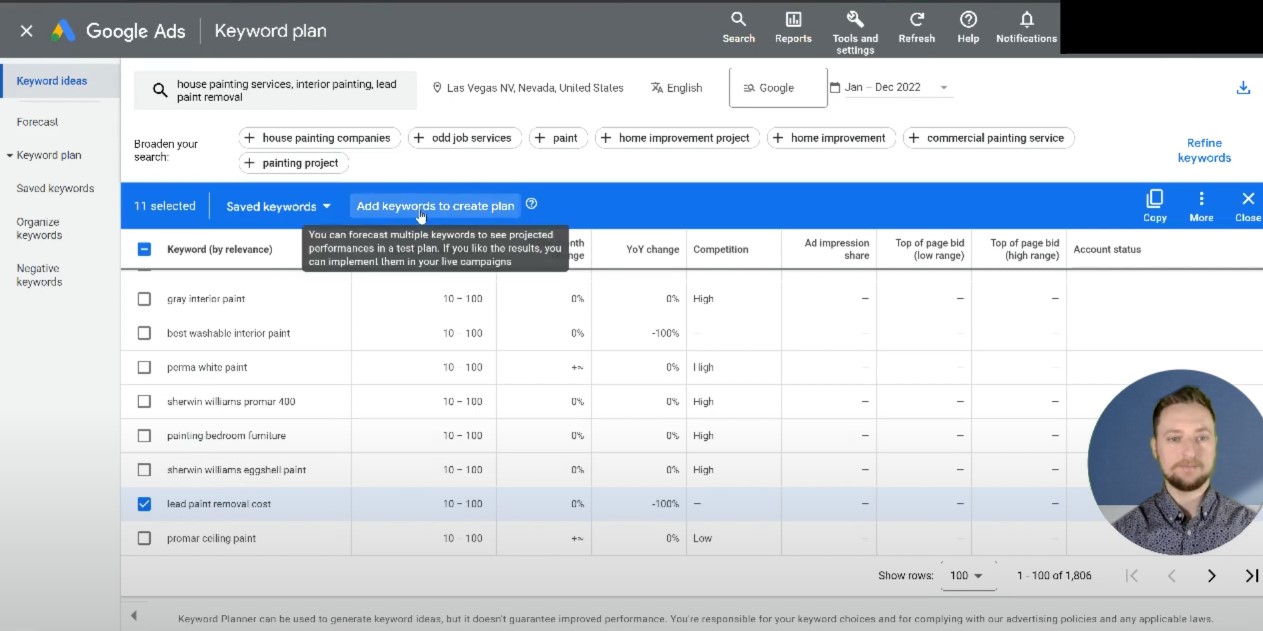
Task: Click the 'sherwin williams promar 400' keyword text
Action: click(x=231, y=402)
